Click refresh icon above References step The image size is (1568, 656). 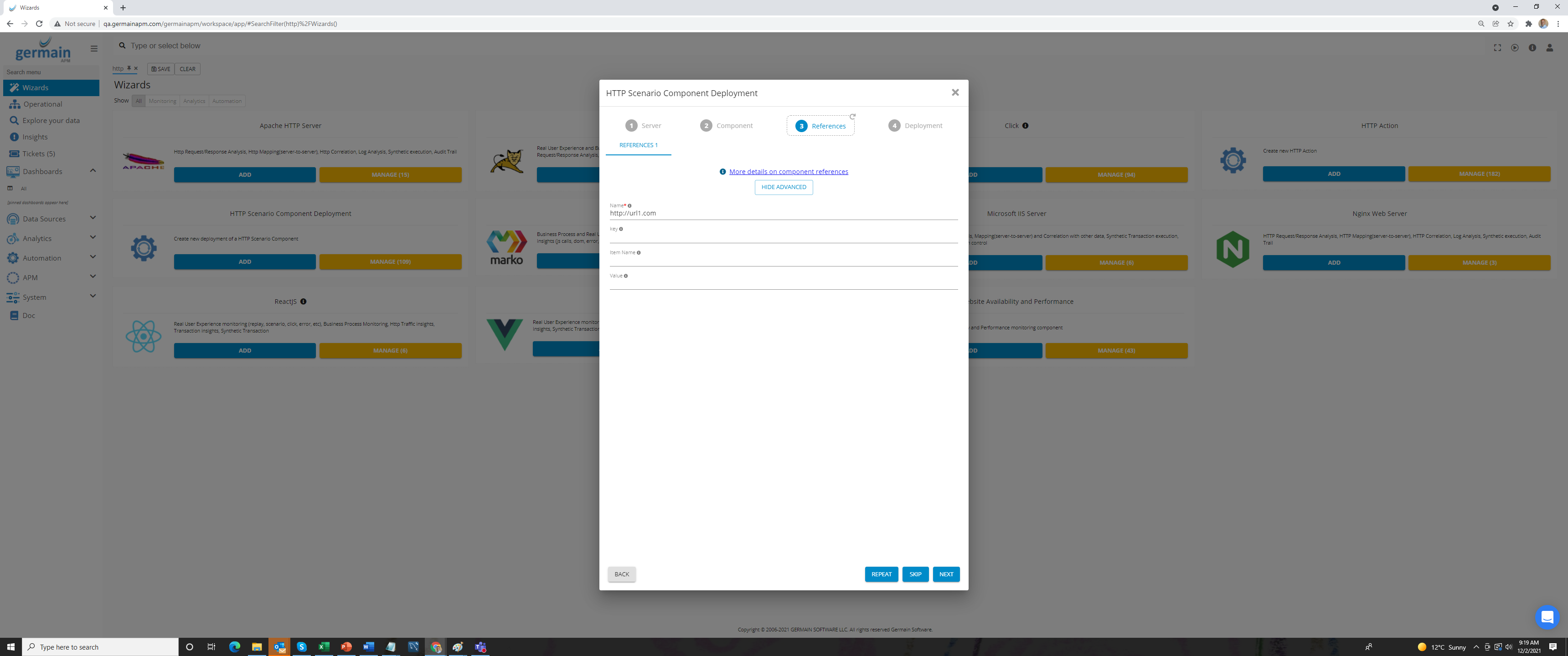pyautogui.click(x=853, y=116)
